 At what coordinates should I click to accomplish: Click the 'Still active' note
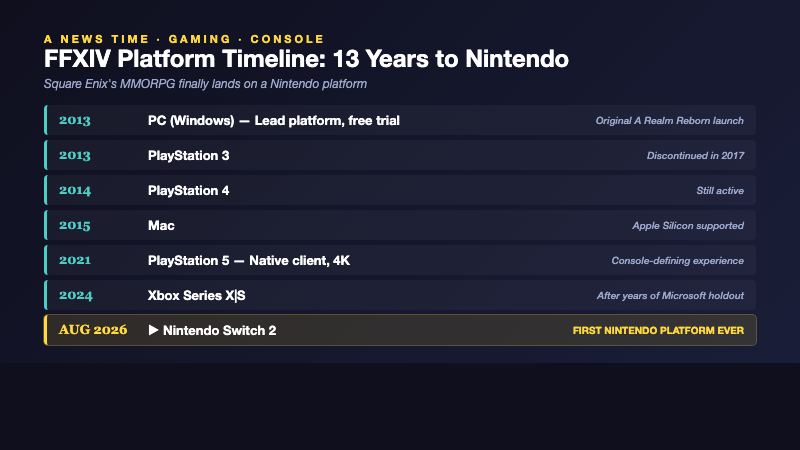pyautogui.click(x=720, y=190)
